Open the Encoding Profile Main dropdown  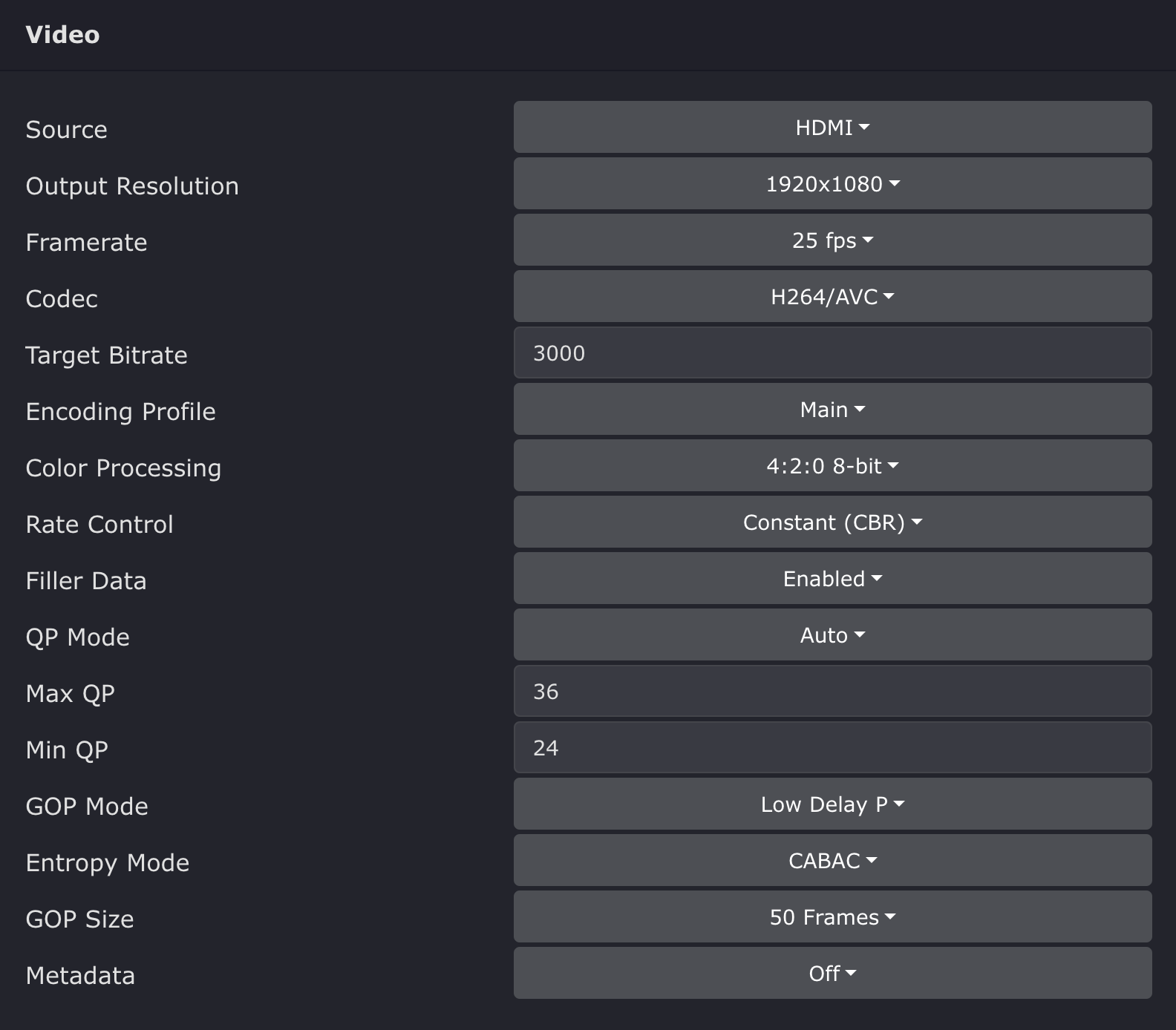pyautogui.click(x=832, y=410)
